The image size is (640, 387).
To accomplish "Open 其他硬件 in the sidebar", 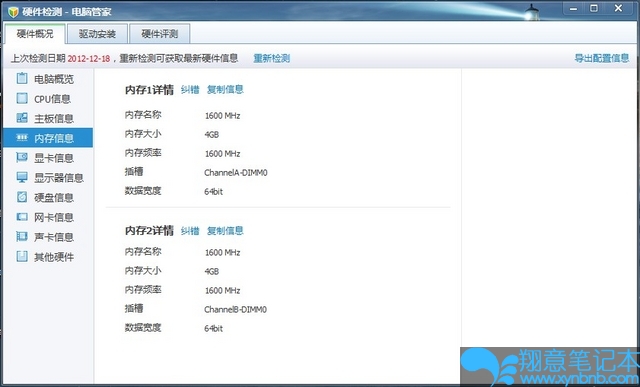I will tap(48, 257).
